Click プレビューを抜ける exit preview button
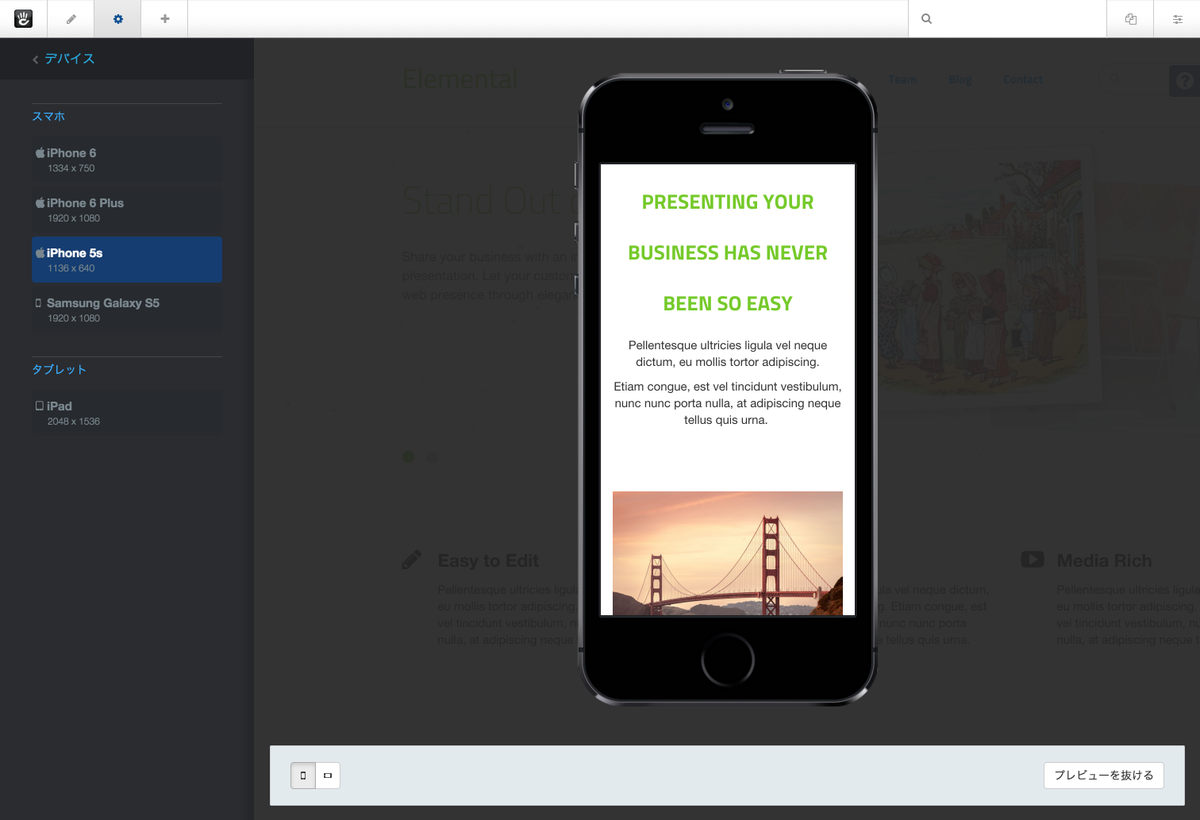1200x820 pixels. (x=1104, y=775)
